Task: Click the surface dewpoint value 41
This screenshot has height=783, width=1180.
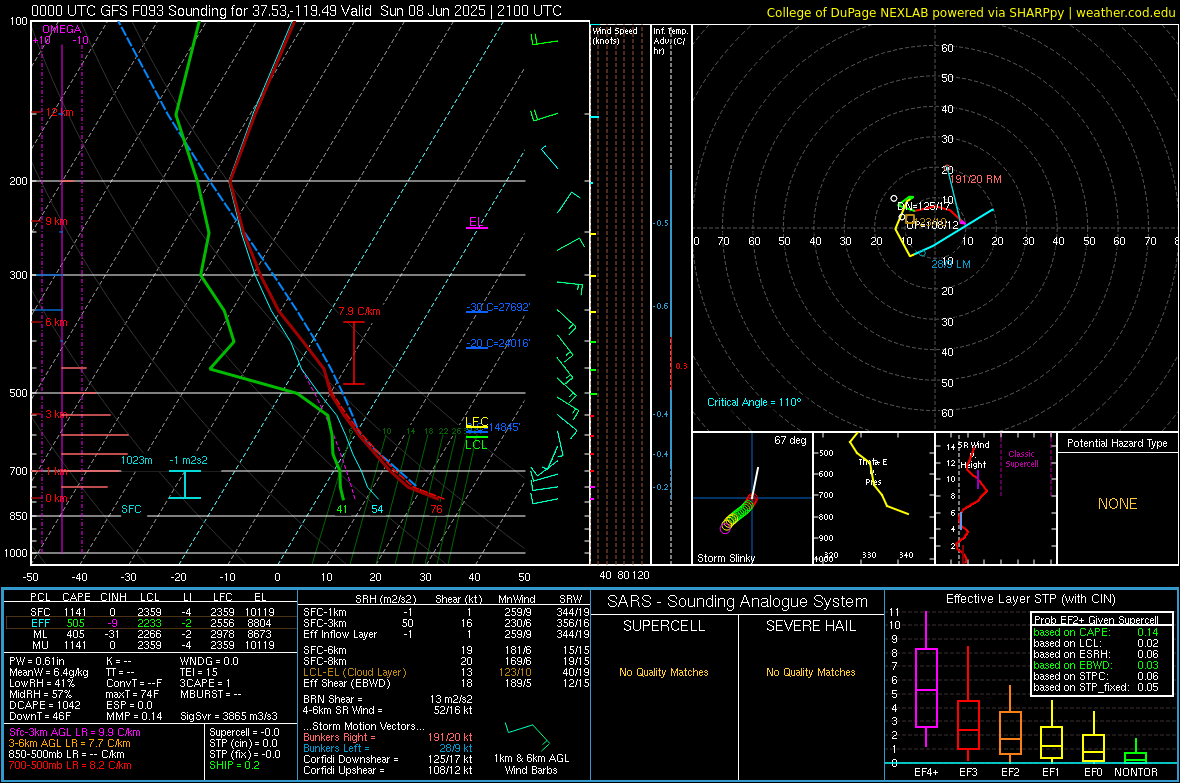Action: pos(342,509)
